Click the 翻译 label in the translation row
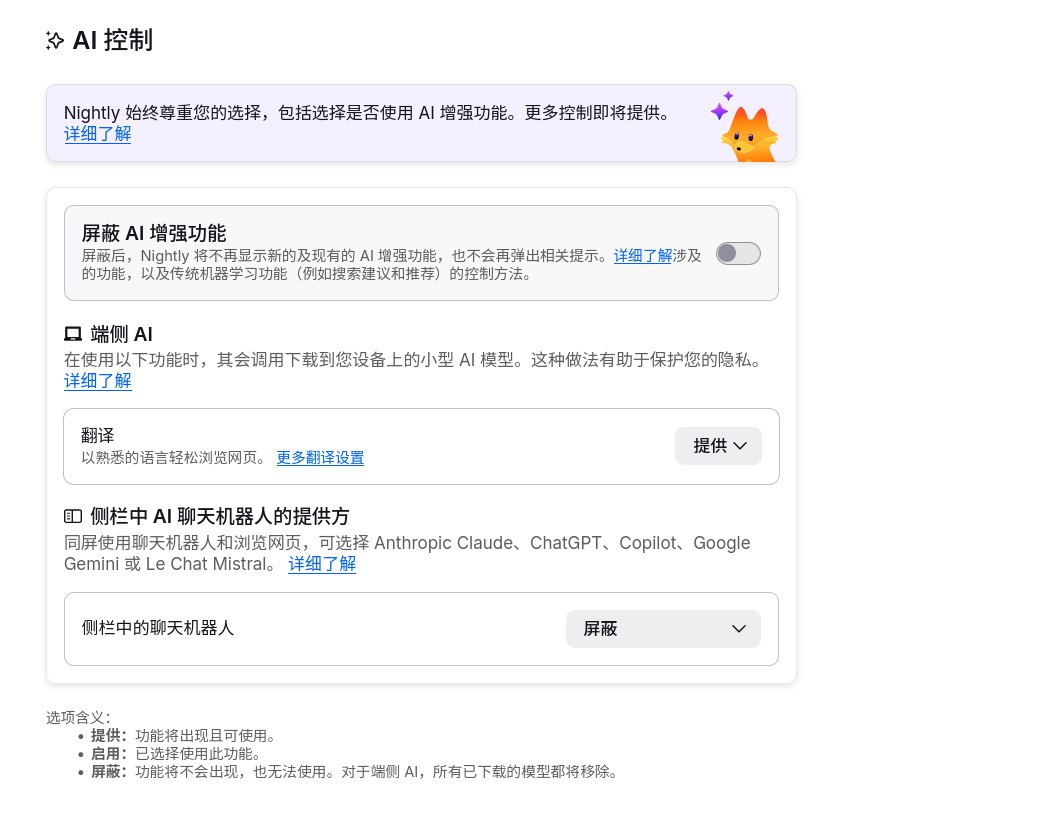Image resolution: width=1041 pixels, height=820 pixels. [98, 436]
